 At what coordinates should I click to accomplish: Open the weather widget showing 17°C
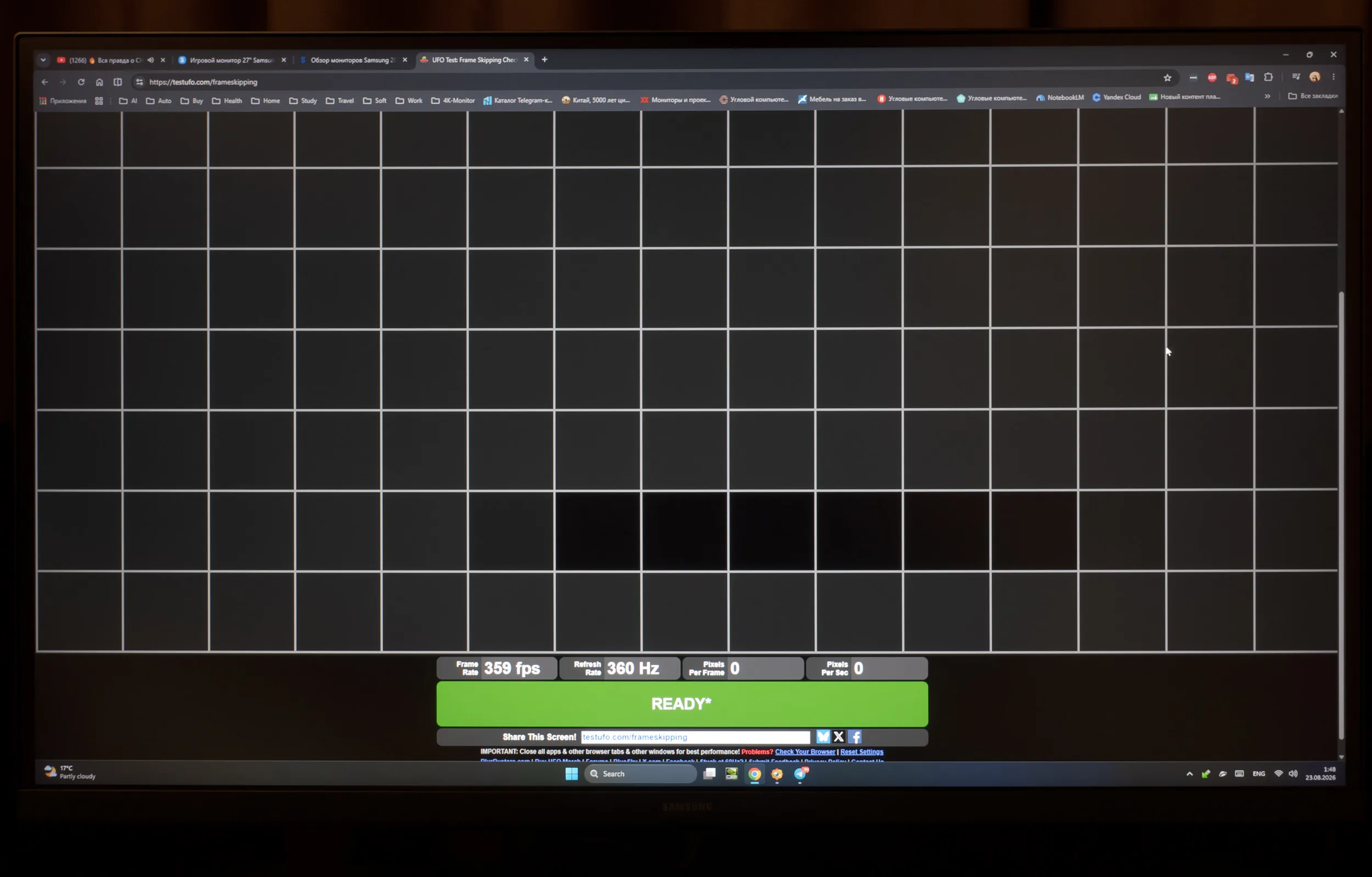tap(70, 772)
